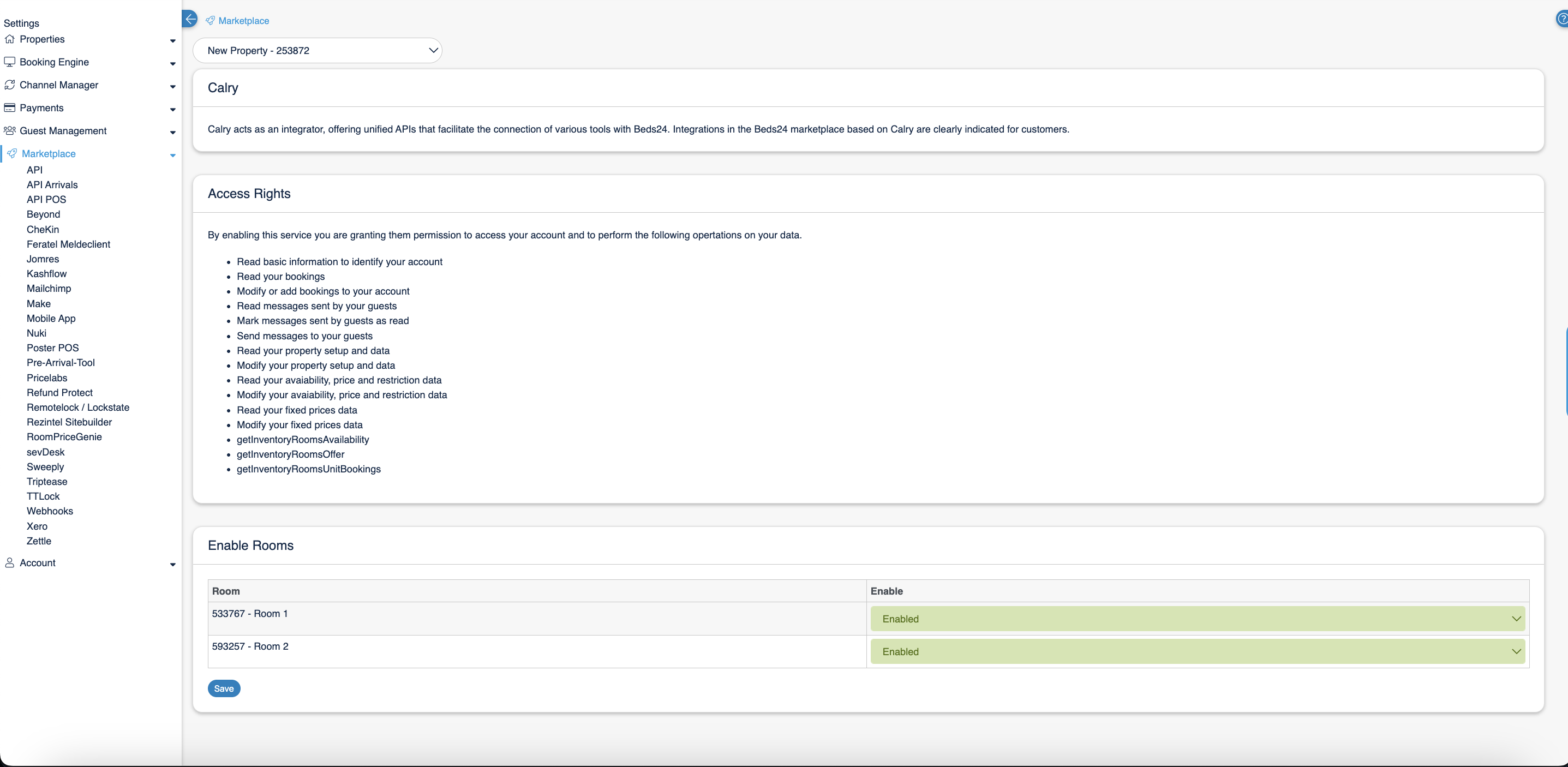Open Room 2 Enabled dropdown
The width and height of the screenshot is (1568, 767).
pyautogui.click(x=1198, y=652)
